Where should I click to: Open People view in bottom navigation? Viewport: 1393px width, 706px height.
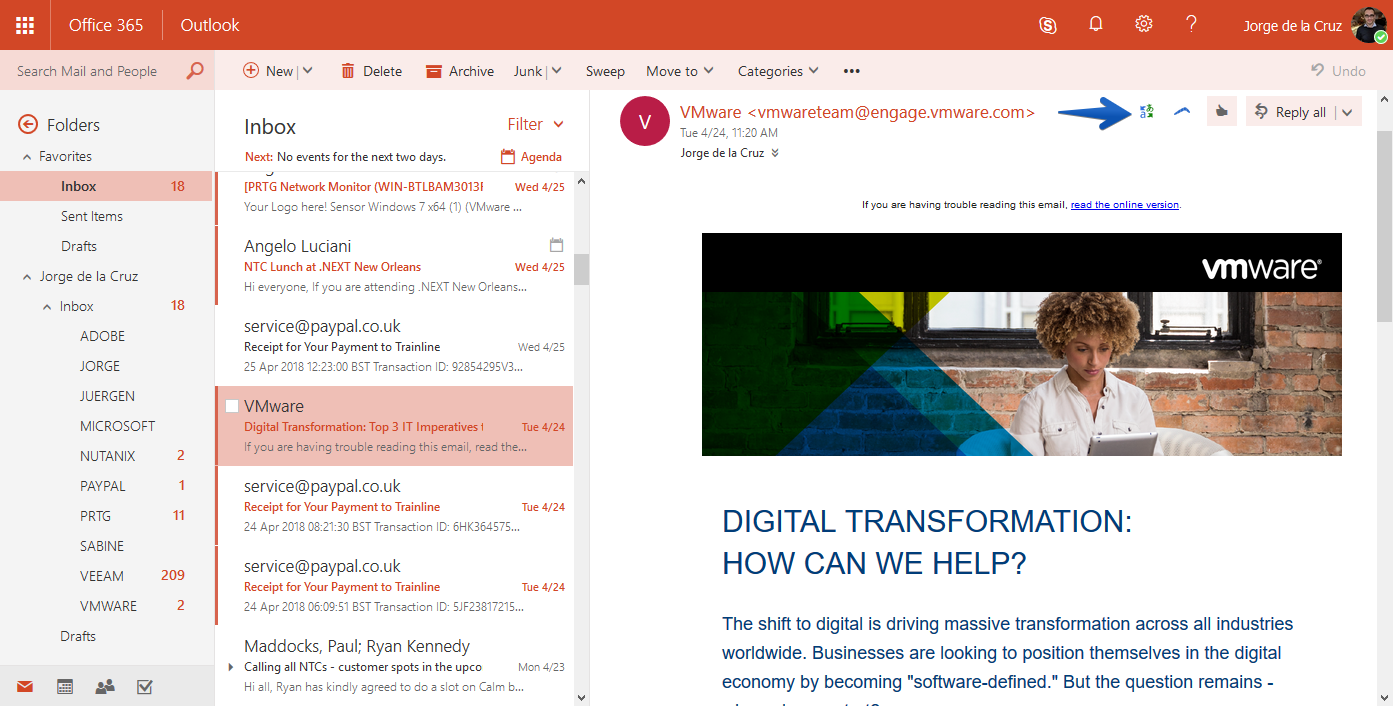tap(104, 687)
